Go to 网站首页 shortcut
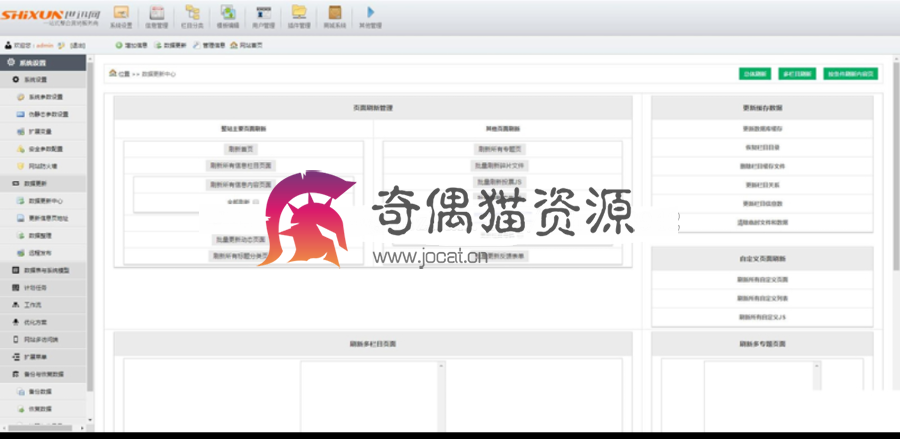The image size is (900, 439). point(247,45)
